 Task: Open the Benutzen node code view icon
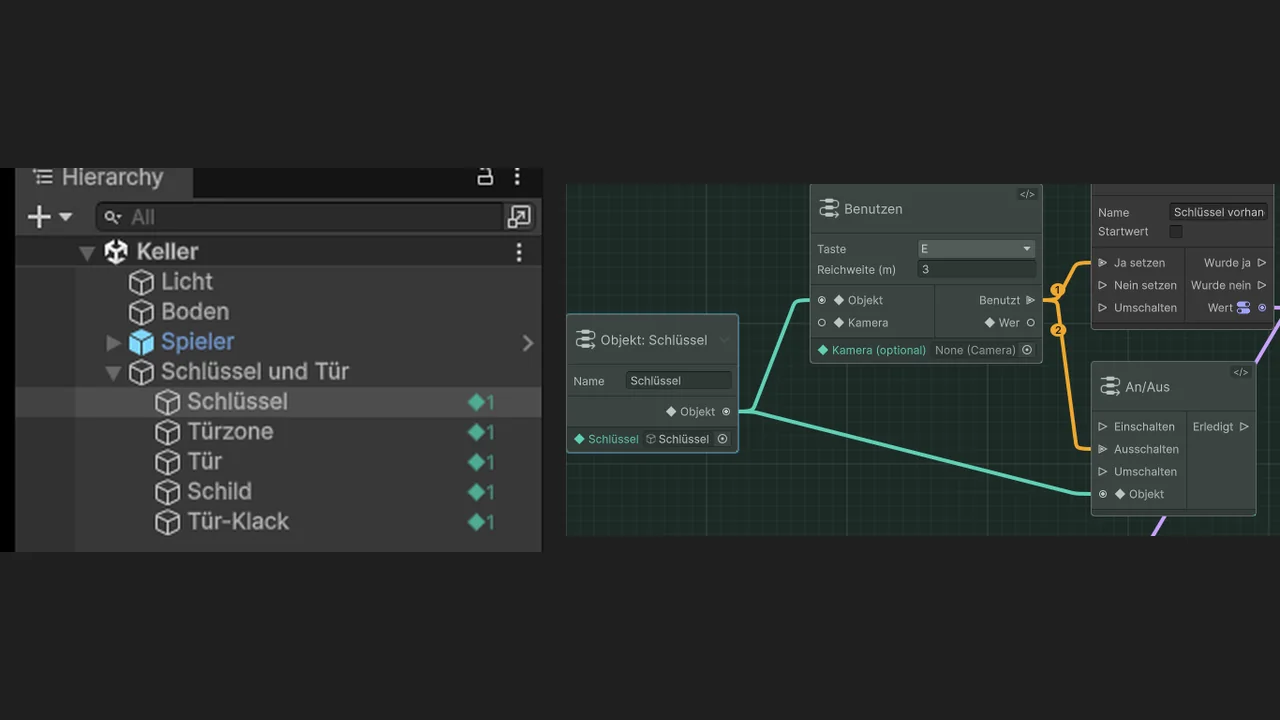(1027, 194)
